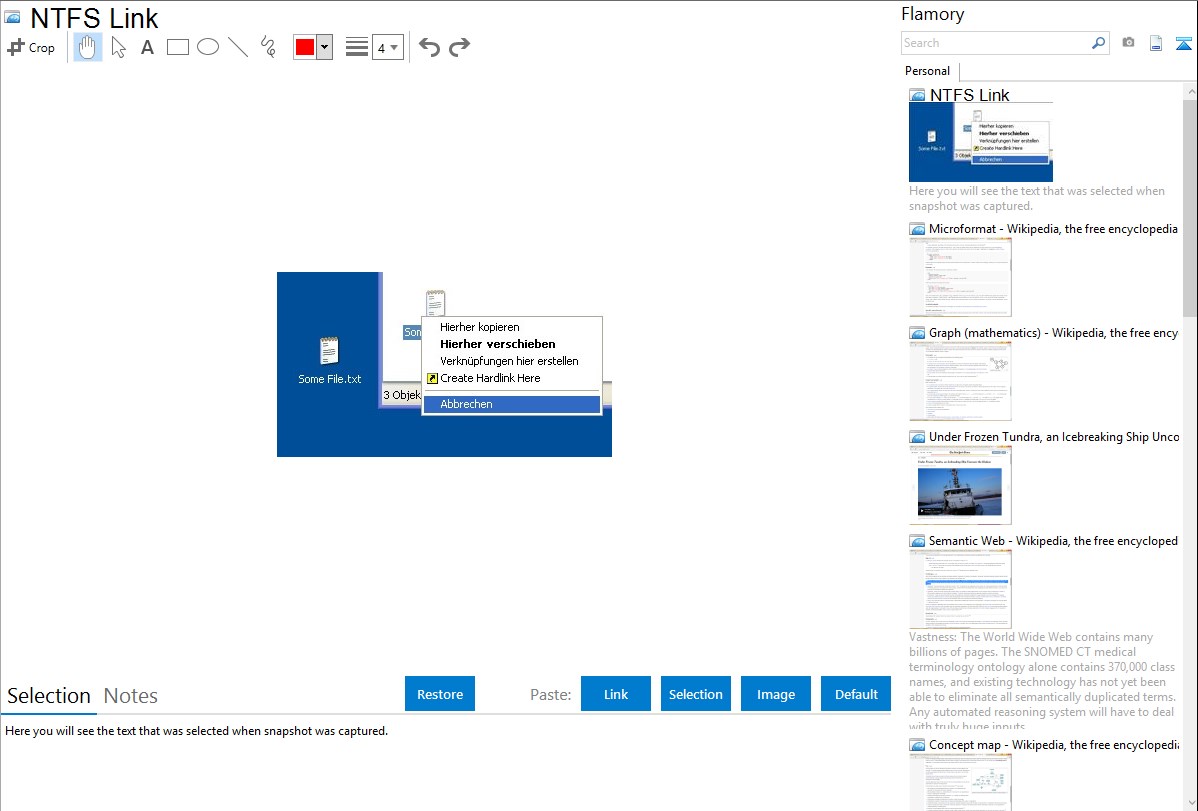
Task: Switch to the Personal tab
Action: pos(927,71)
